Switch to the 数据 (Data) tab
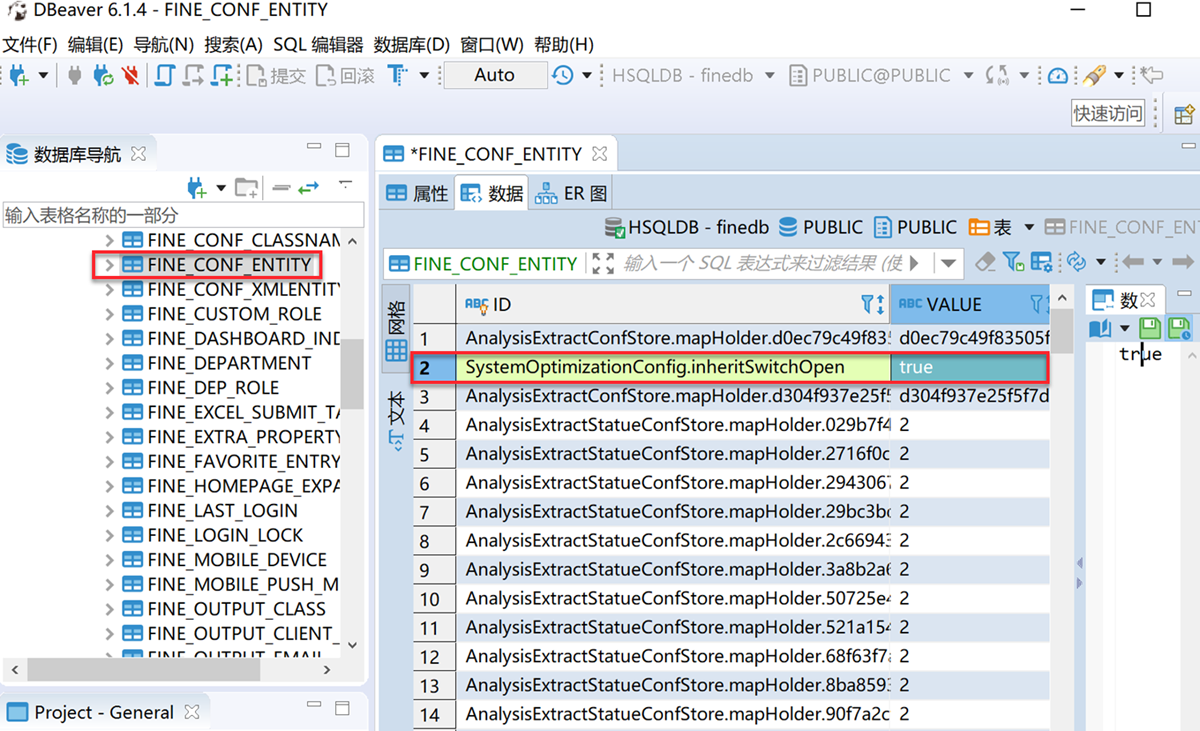The image size is (1200, 731). pos(492,194)
